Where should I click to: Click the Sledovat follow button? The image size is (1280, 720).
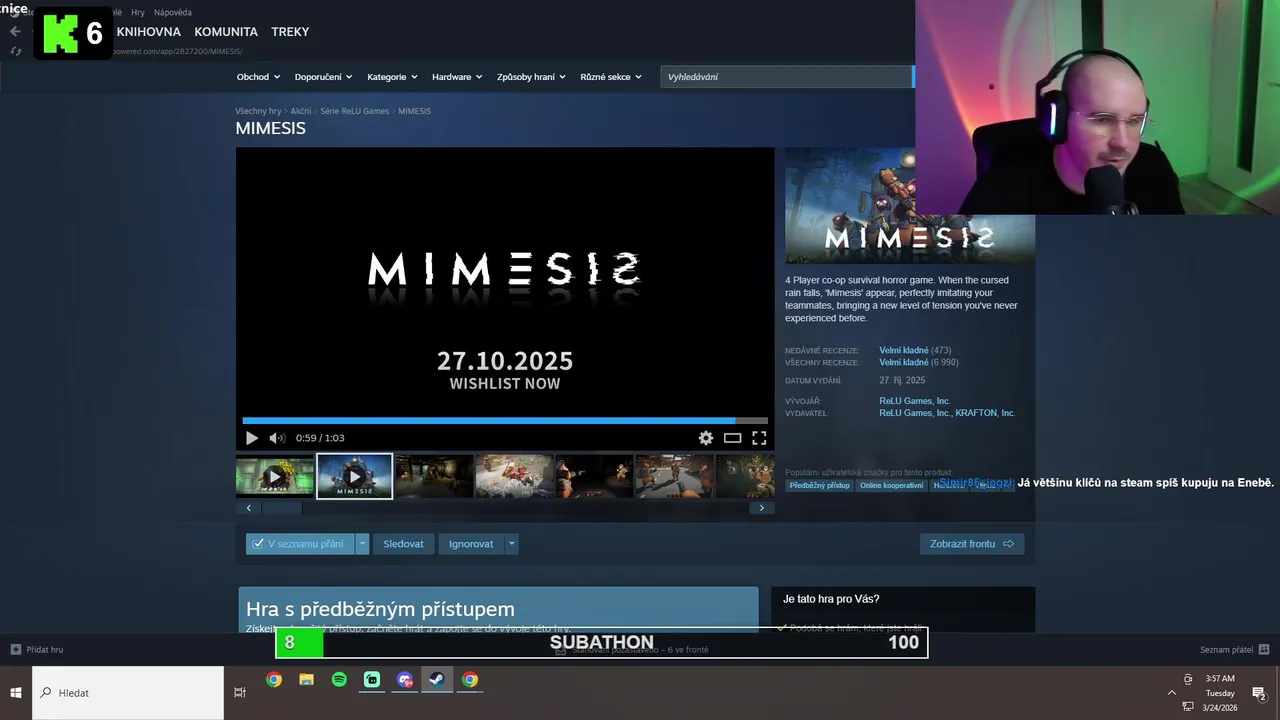point(403,544)
